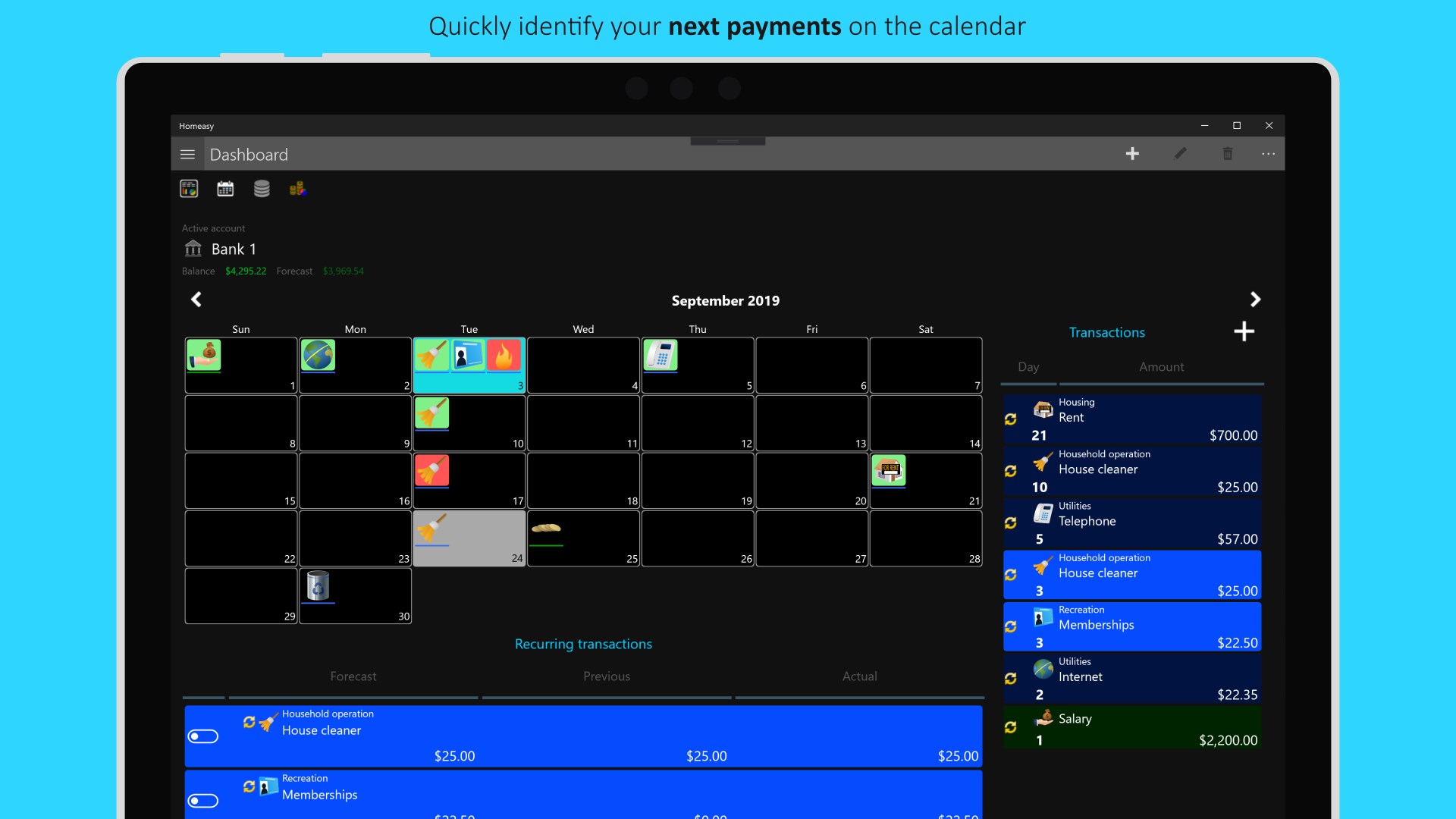This screenshot has height=819, width=1456.
Task: Toggle the House cleaner recurring switch
Action: (203, 736)
